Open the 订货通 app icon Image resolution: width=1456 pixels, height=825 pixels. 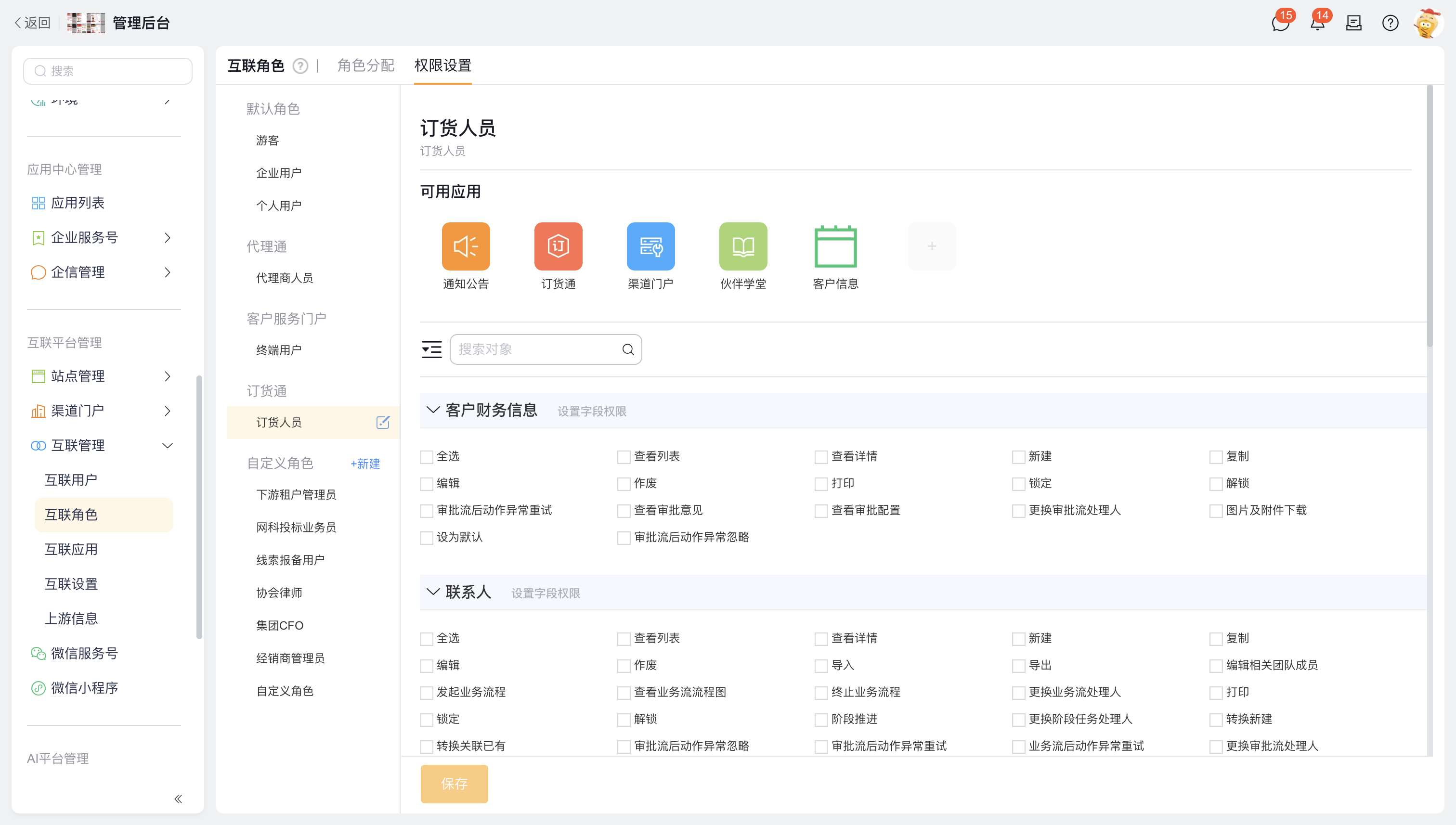coord(558,246)
